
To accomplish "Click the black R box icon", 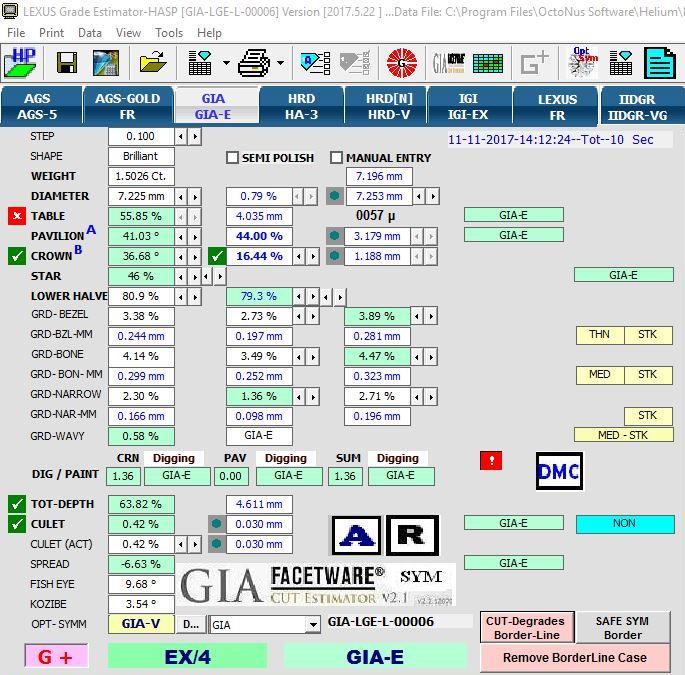I will (412, 536).
